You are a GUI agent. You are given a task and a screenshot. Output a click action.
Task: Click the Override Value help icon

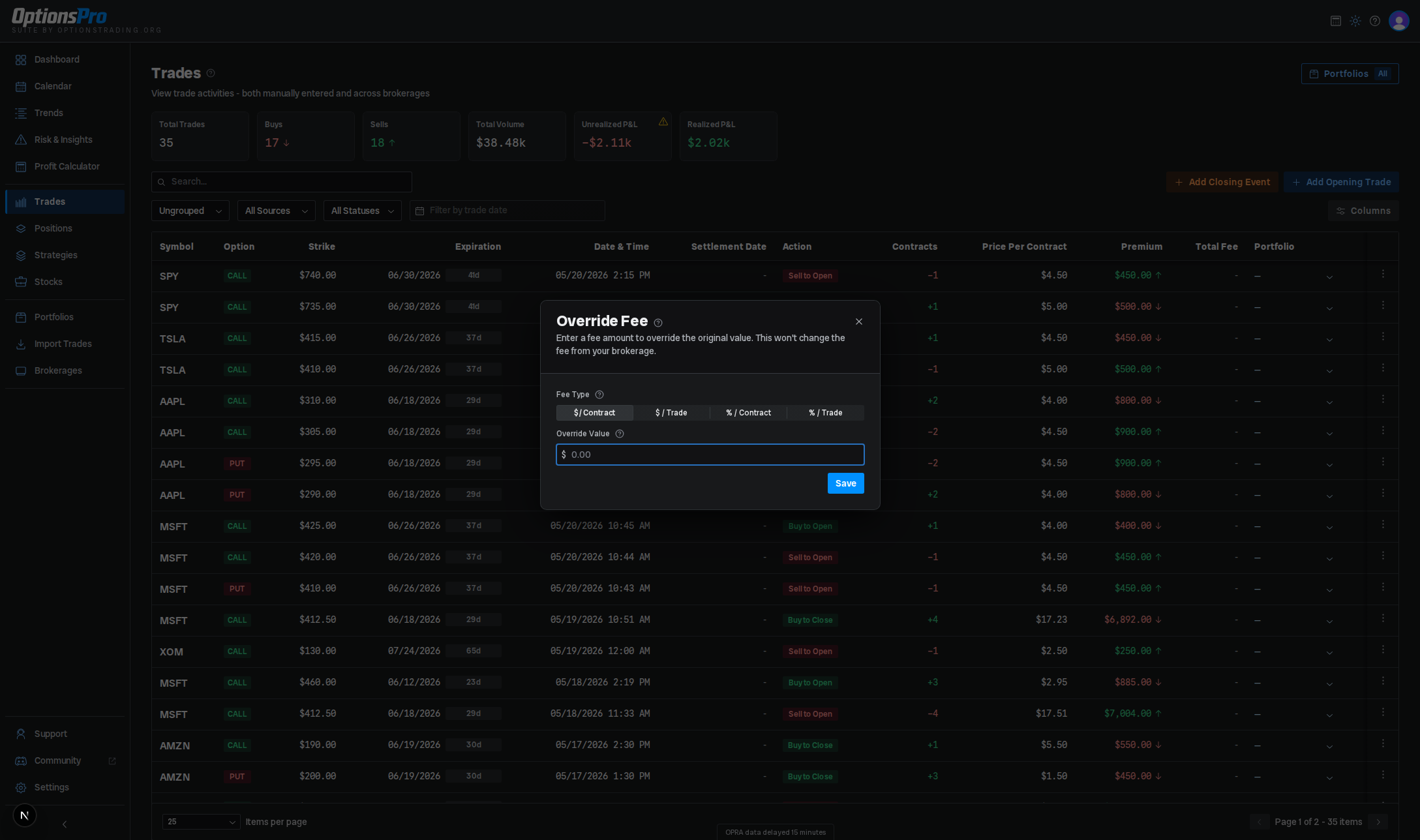coord(620,434)
